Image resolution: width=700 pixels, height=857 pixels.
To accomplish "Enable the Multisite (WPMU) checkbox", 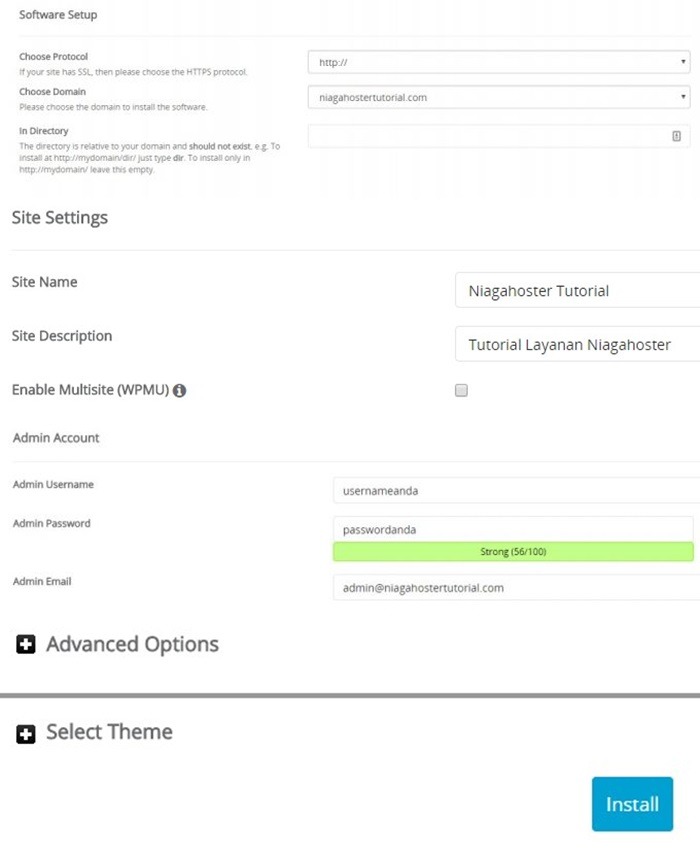I will (460, 390).
